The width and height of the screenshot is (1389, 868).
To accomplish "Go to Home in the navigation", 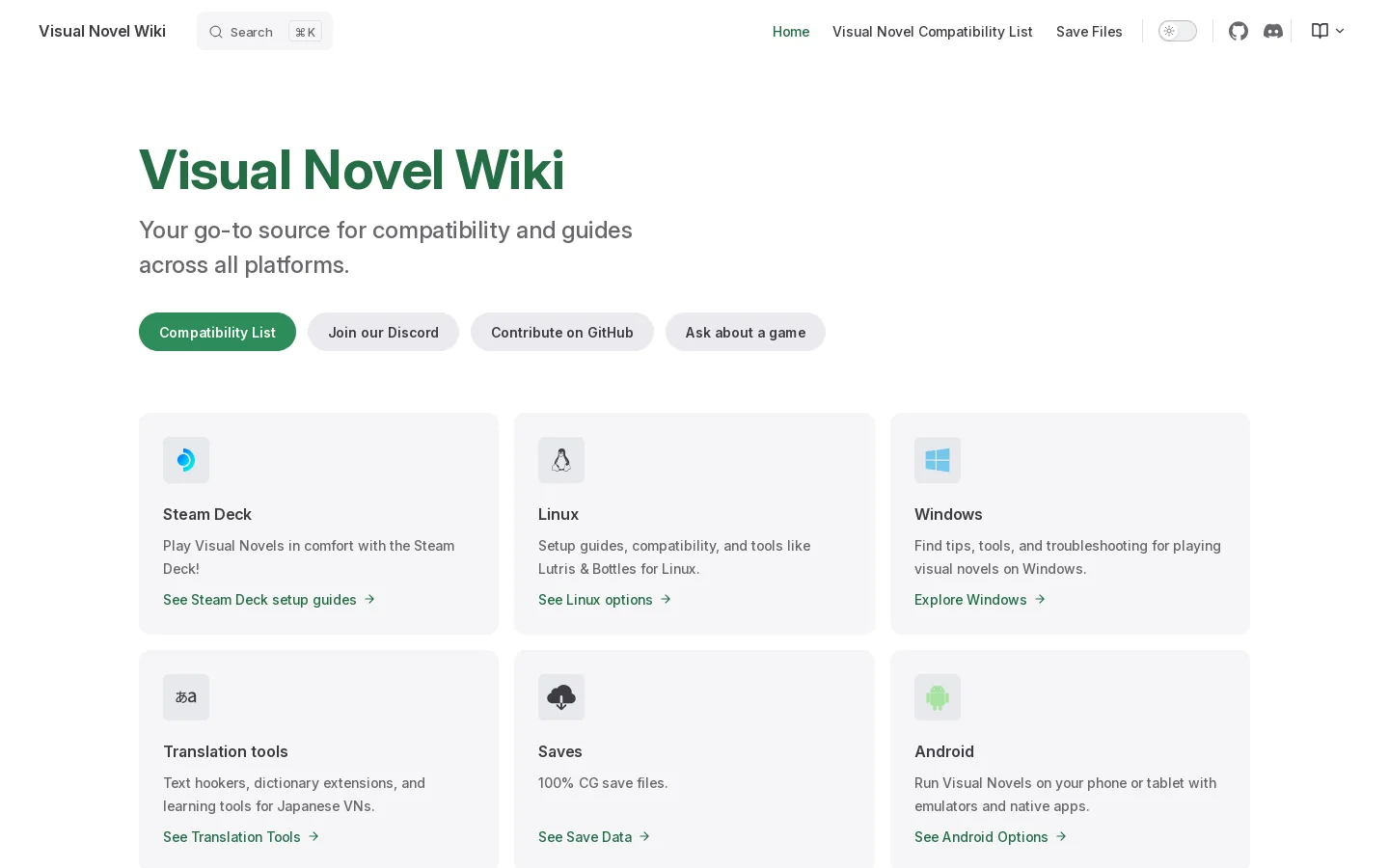I will pos(791,32).
